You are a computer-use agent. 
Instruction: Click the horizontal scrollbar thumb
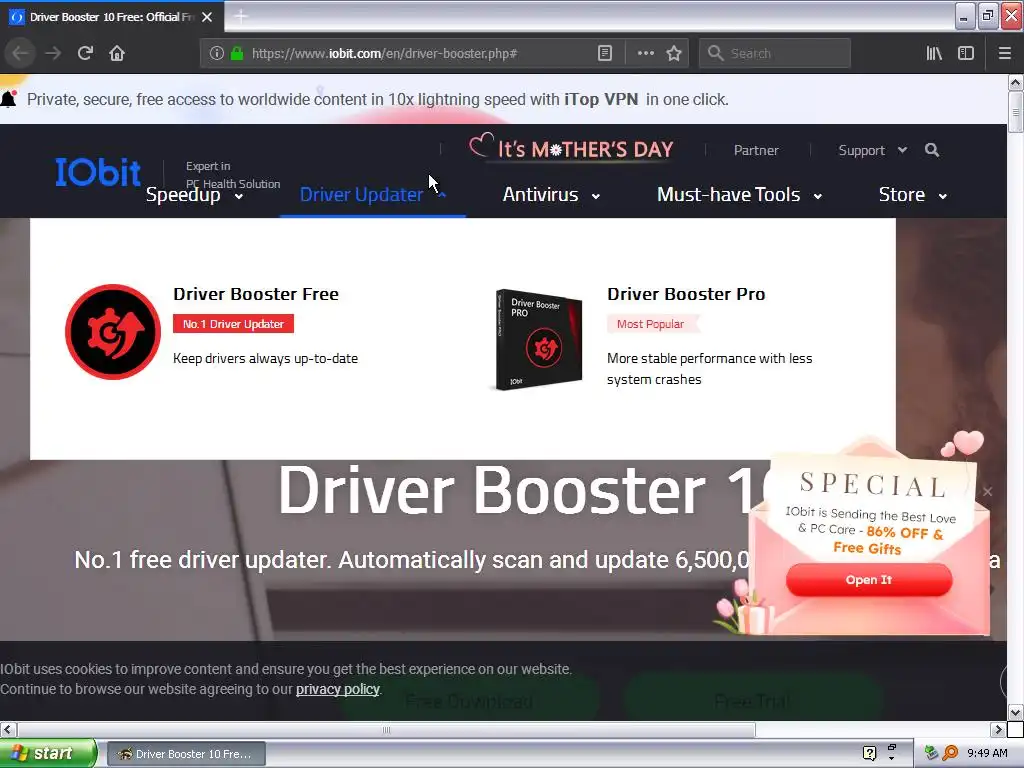pyautogui.click(x=386, y=729)
